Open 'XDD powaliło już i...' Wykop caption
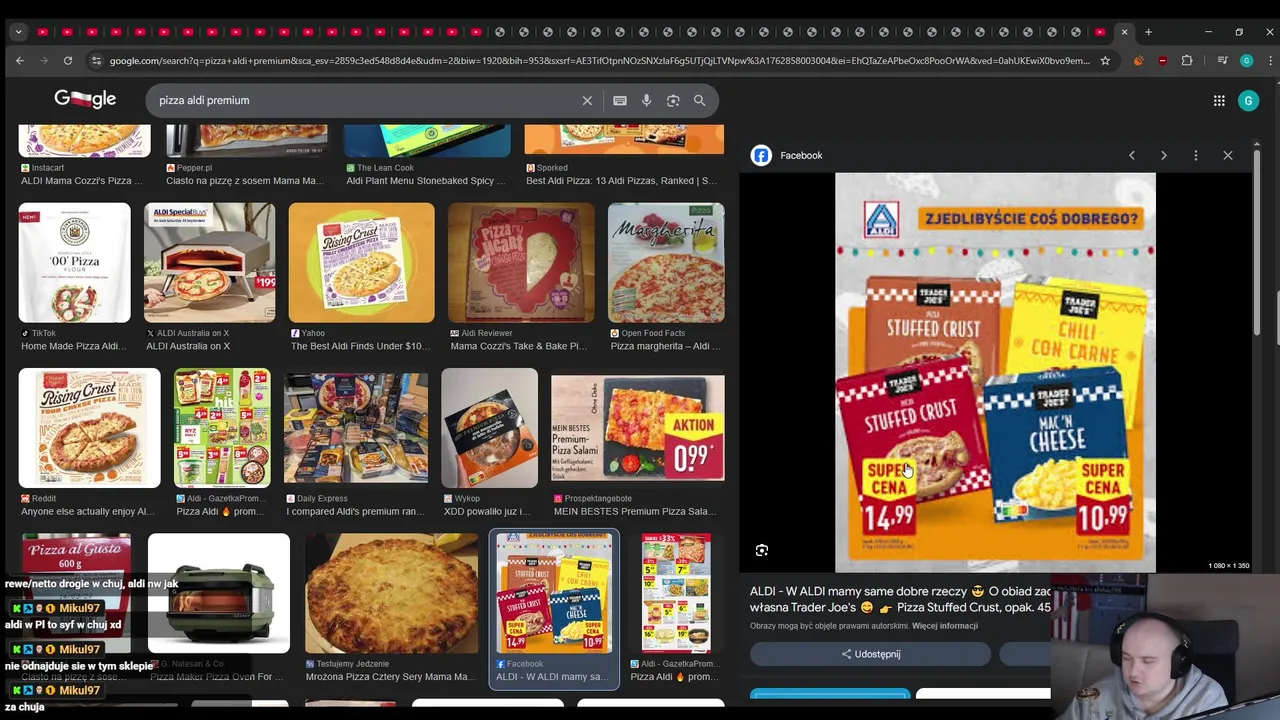This screenshot has height=720, width=1280. pyautogui.click(x=488, y=511)
